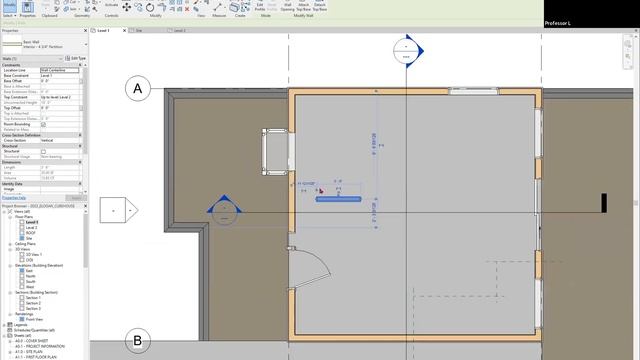
Task: Open the Properties ribbon button
Action: tap(27, 7)
